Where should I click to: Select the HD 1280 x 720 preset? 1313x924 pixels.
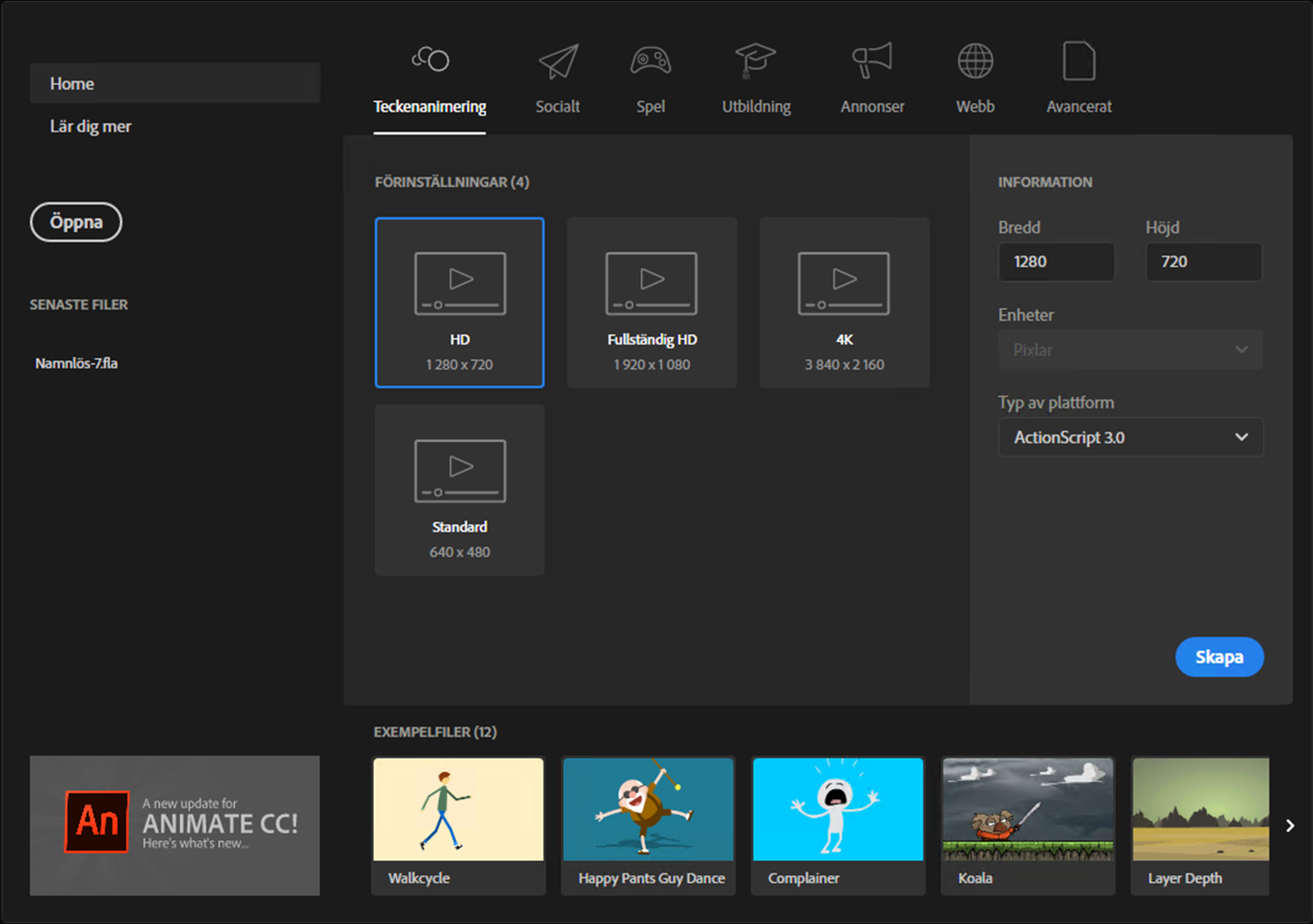coord(460,302)
